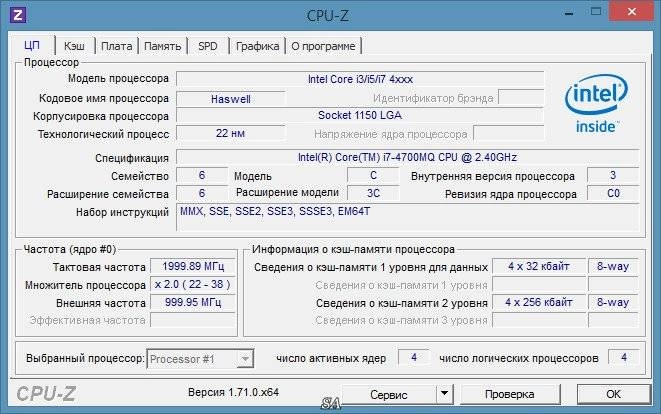Click the Haswell code name field
The width and height of the screenshot is (661, 414).
click(x=231, y=99)
